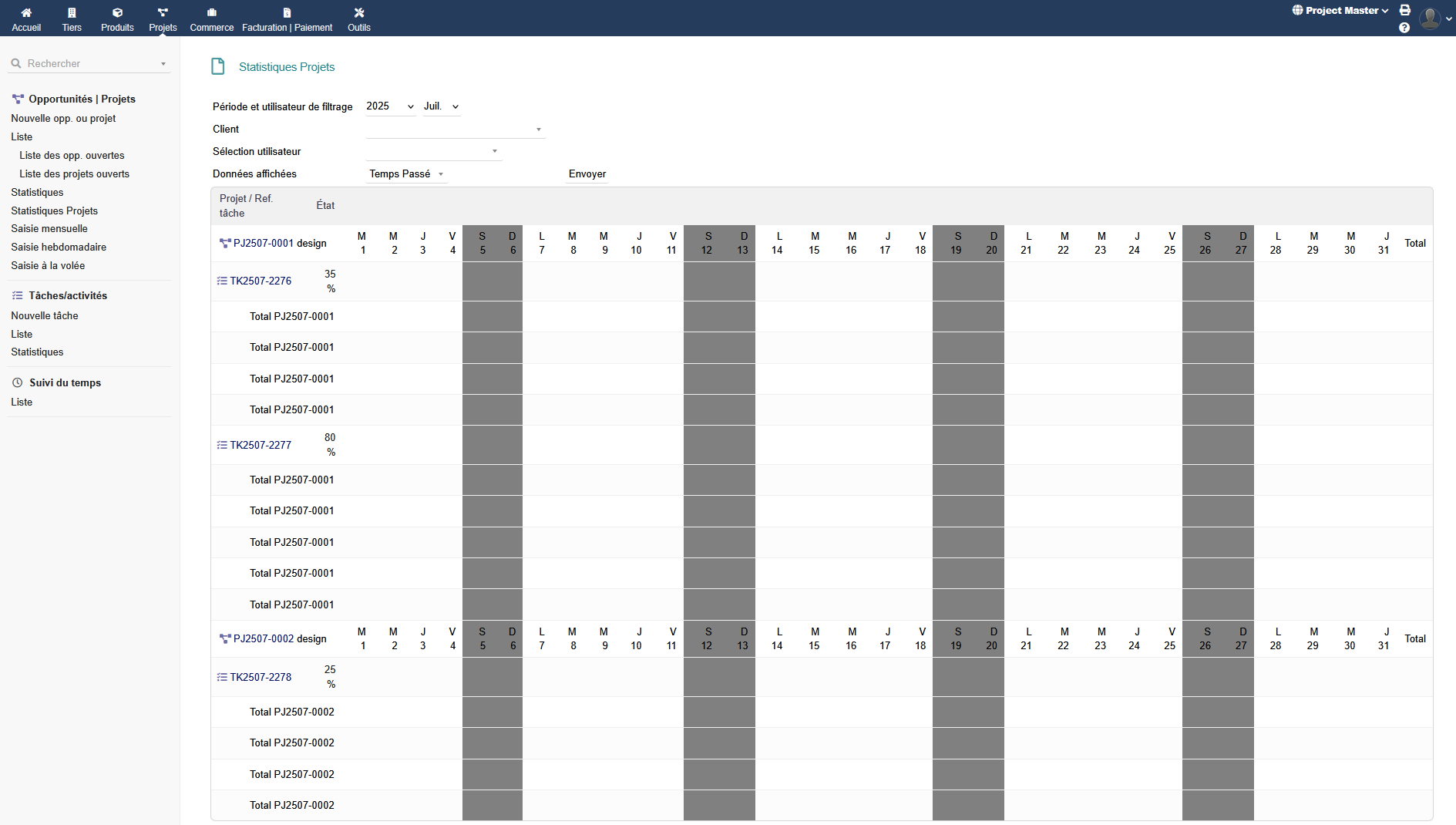Click the Rechercher search field
This screenshot has width=1456, height=825.
[x=89, y=64]
